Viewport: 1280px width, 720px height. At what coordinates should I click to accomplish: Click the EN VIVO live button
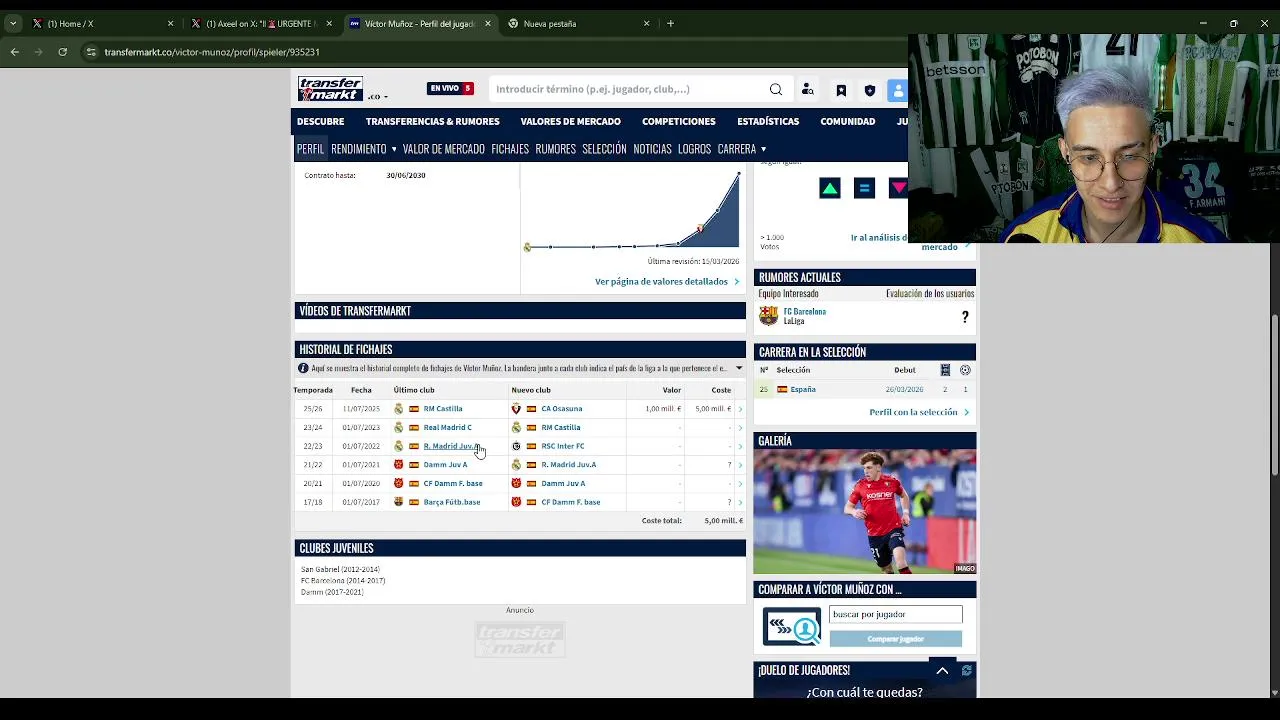point(450,88)
